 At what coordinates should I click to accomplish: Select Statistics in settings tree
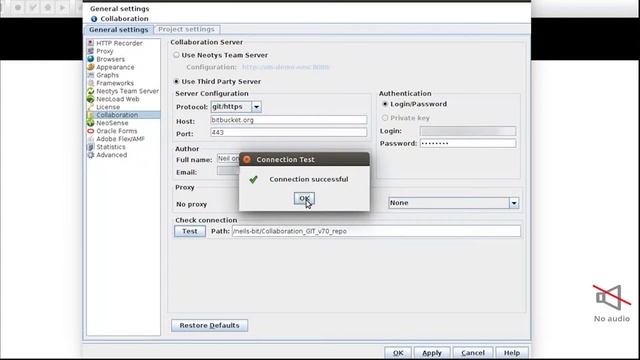(111, 147)
